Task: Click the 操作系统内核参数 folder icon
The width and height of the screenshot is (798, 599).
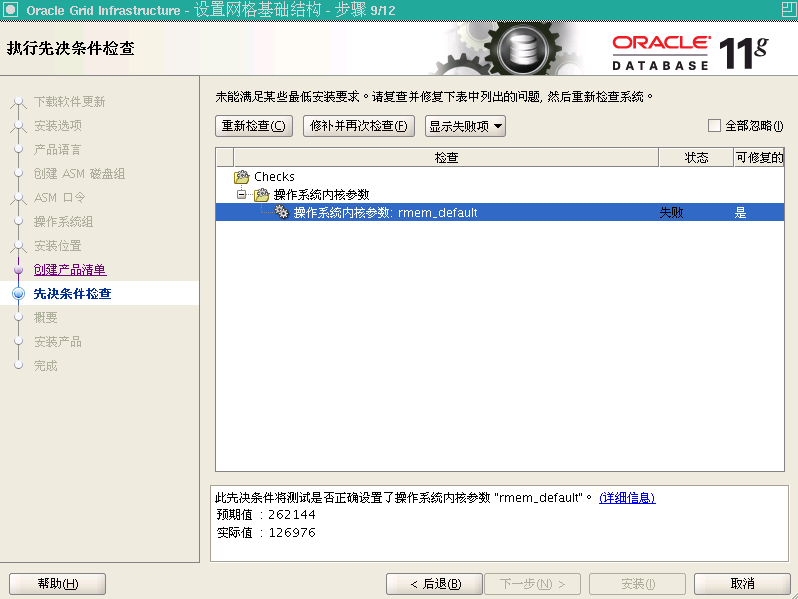Action: (262, 194)
